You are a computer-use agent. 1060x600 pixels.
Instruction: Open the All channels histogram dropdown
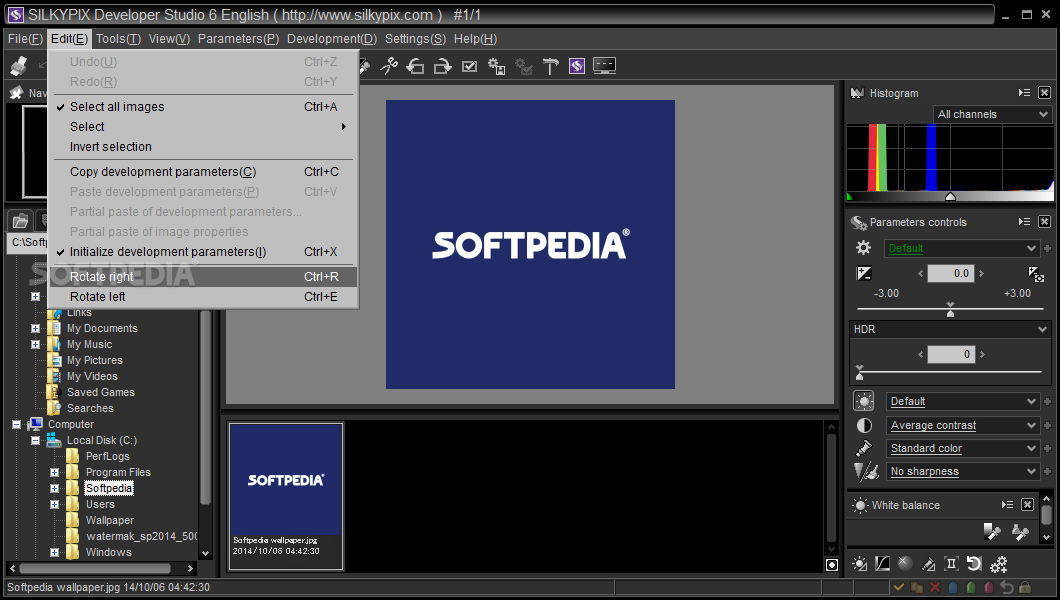pos(992,114)
